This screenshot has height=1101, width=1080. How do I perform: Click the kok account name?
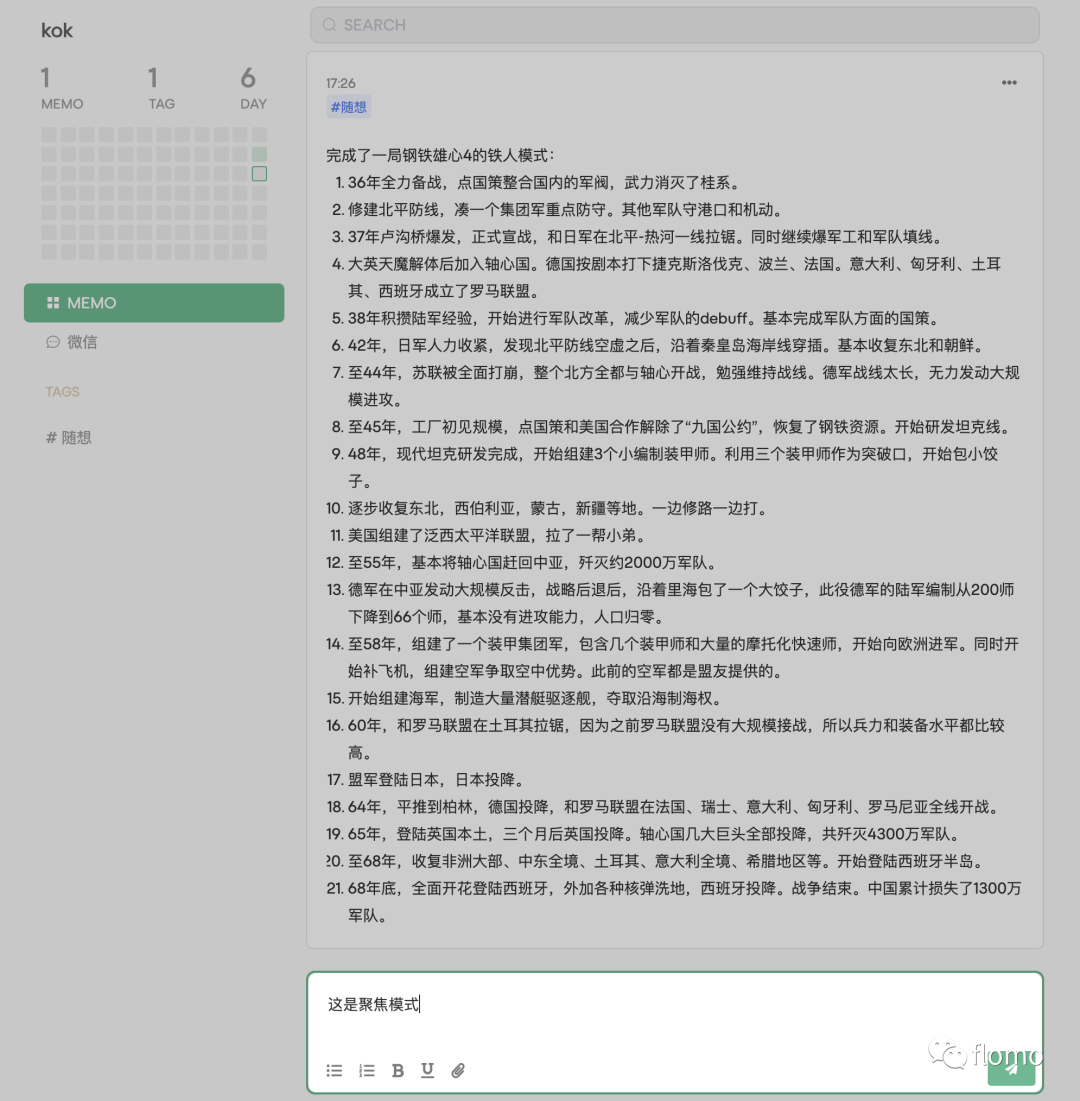tap(57, 30)
